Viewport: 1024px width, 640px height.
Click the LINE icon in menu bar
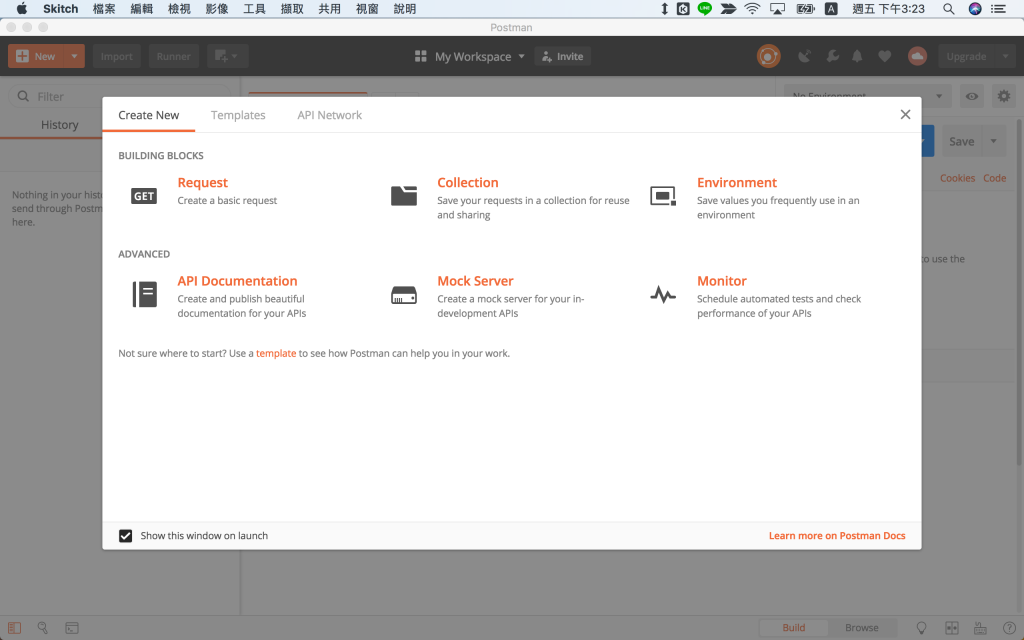tap(705, 8)
